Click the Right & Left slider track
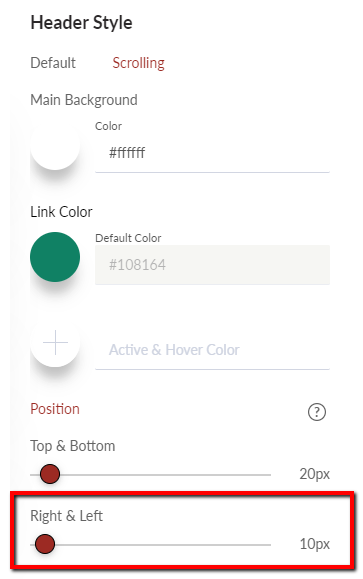 coord(151,544)
